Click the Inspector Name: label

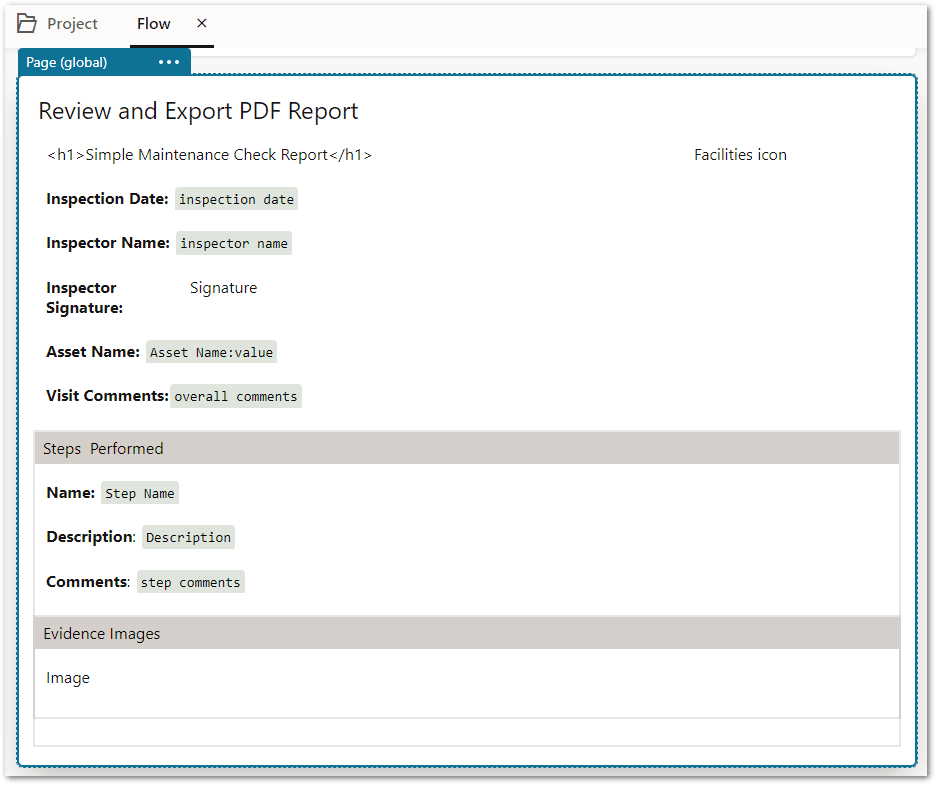pyautogui.click(x=108, y=243)
